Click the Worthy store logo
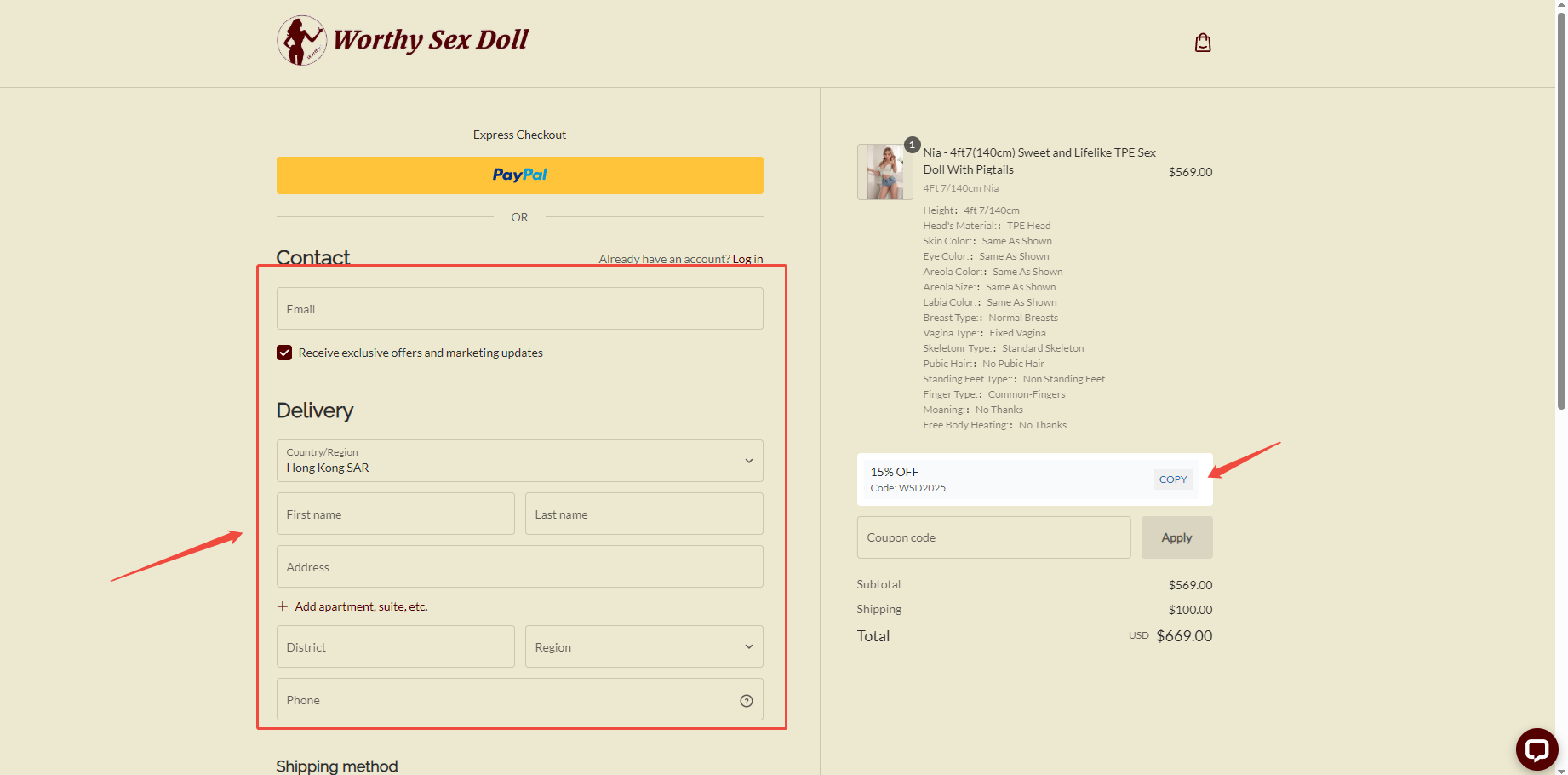Image resolution: width=1568 pixels, height=775 pixels. pos(402,40)
